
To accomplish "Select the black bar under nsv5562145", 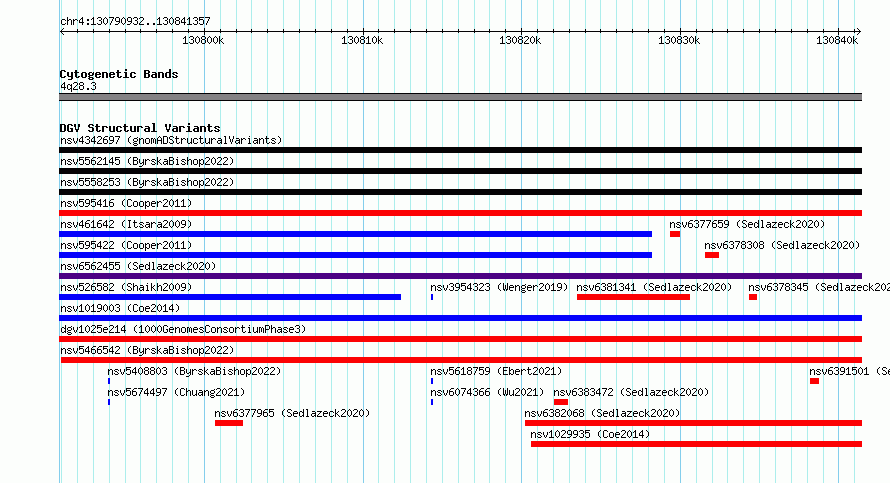I will (x=460, y=171).
